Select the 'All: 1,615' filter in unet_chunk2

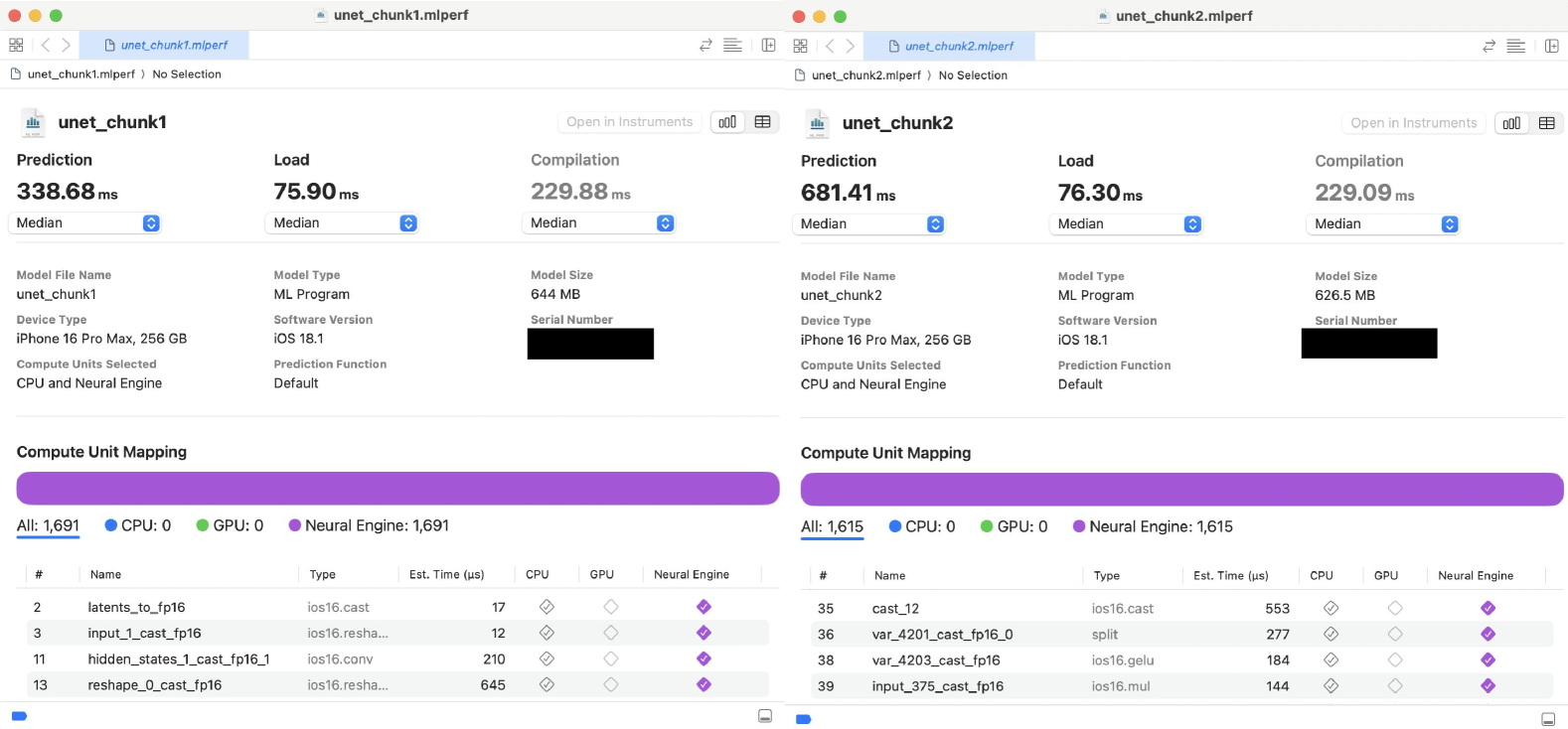pos(832,526)
